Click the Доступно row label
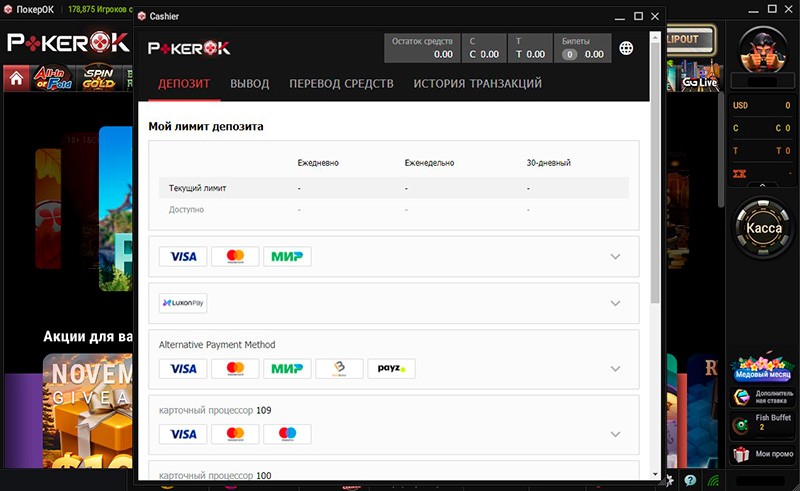Screen dimensions: 800x491 pos(186,209)
